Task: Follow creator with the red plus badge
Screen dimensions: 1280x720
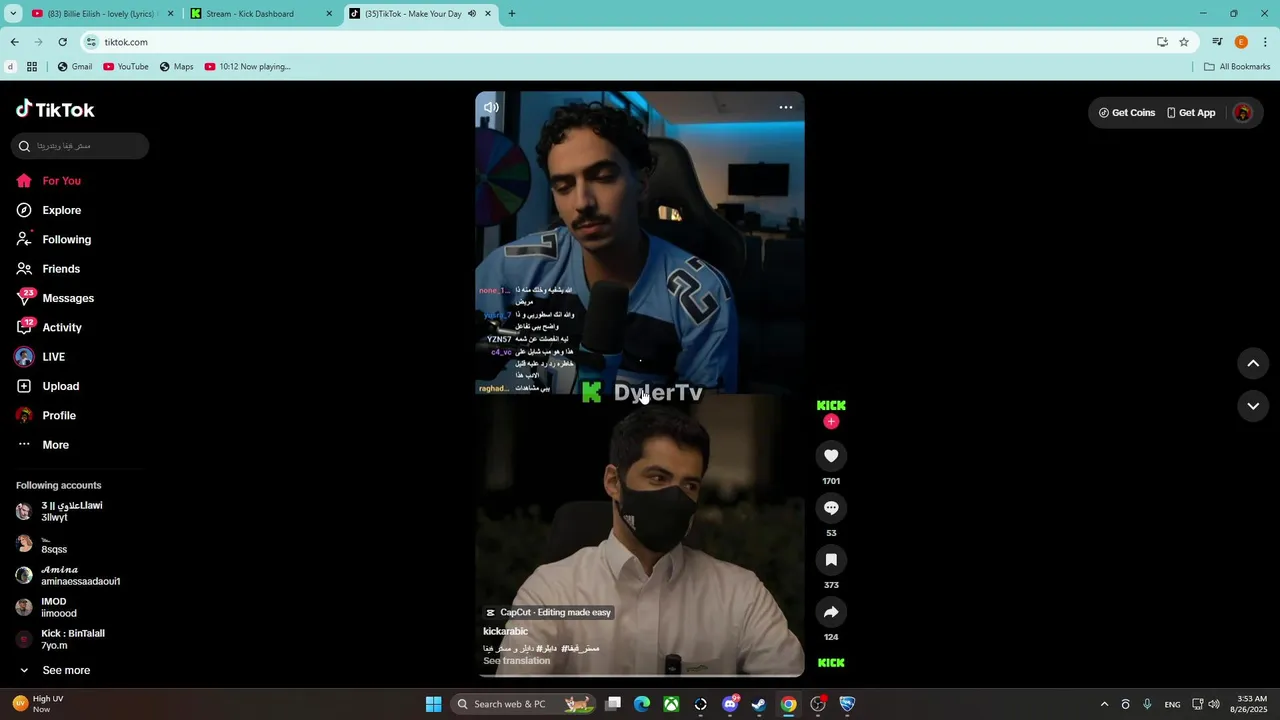Action: coord(831,422)
